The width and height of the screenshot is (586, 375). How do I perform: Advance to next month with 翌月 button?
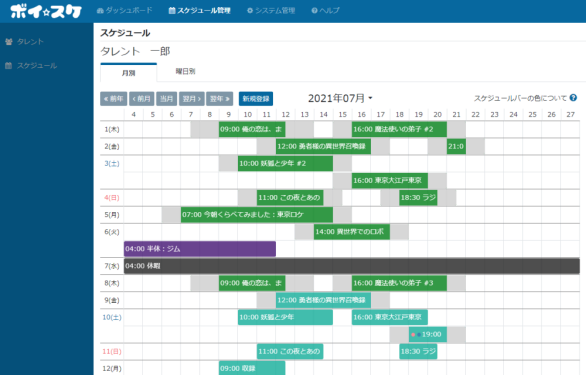tap(192, 99)
